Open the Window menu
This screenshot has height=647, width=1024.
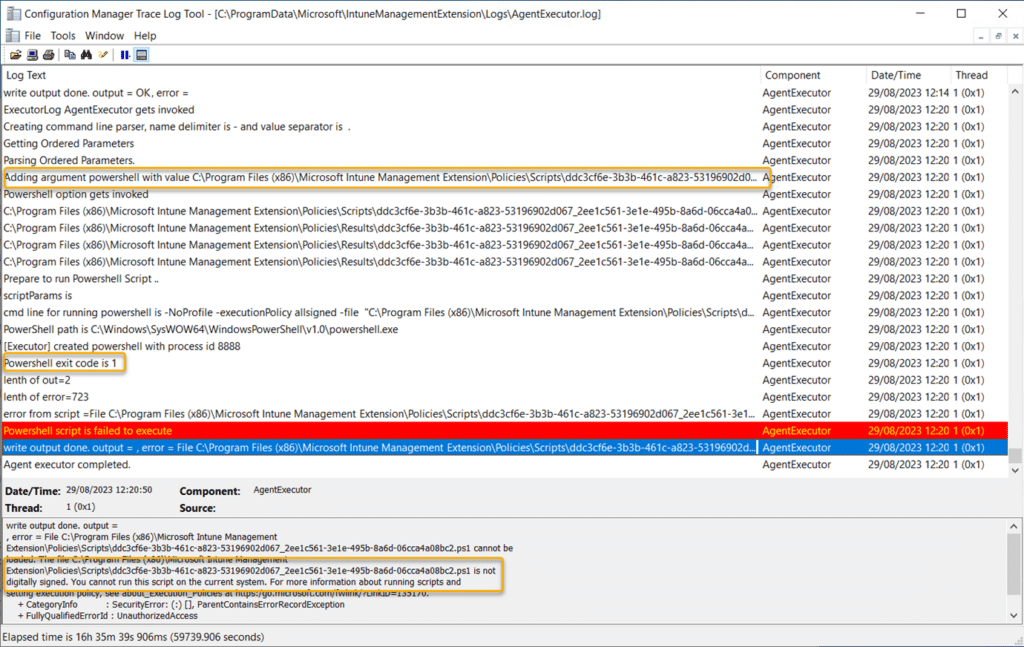tap(104, 36)
